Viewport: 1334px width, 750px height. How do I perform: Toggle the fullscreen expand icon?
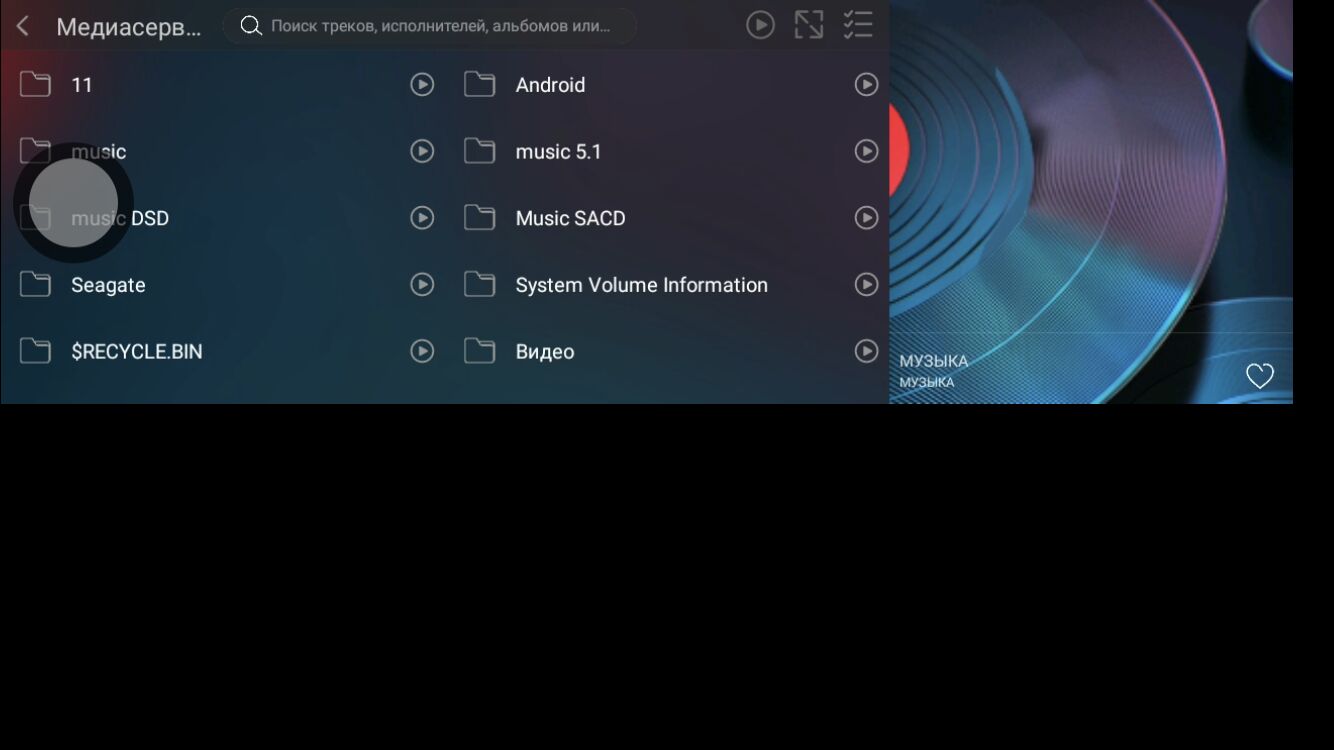[x=809, y=25]
